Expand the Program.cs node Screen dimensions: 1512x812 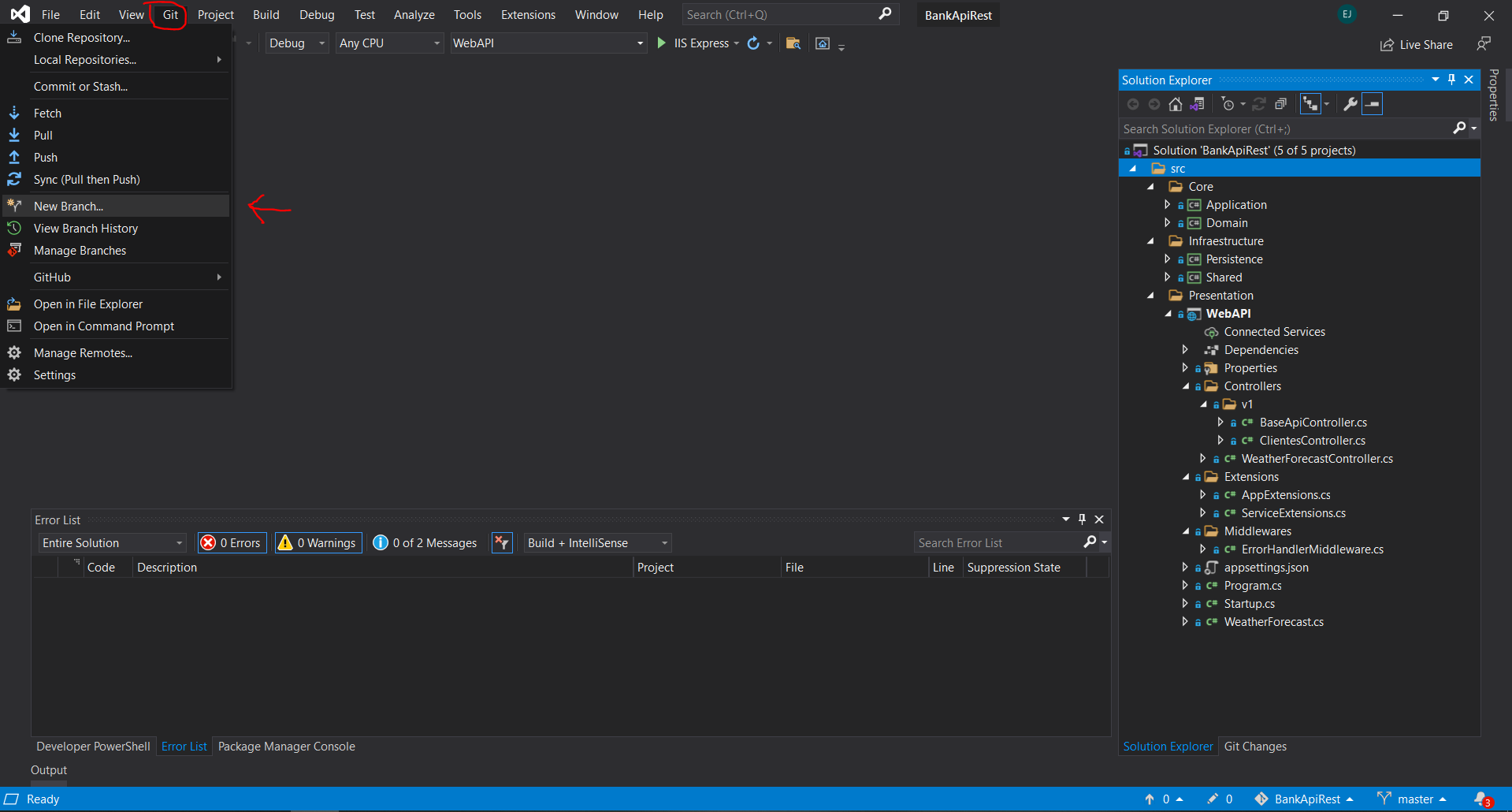point(1185,586)
